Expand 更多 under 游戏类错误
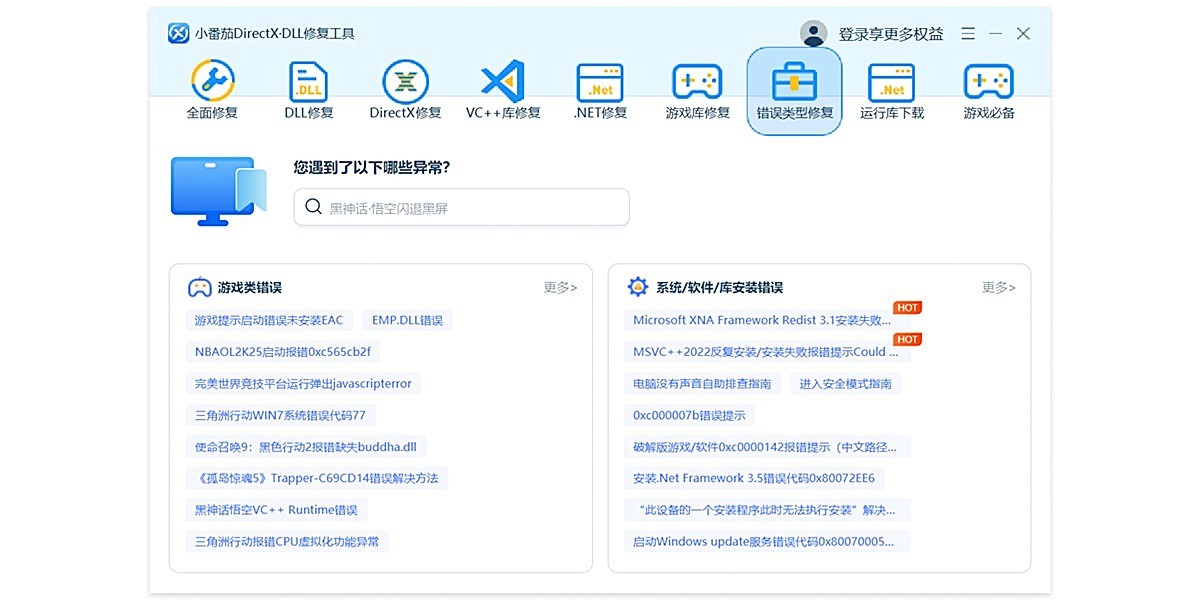 point(560,288)
